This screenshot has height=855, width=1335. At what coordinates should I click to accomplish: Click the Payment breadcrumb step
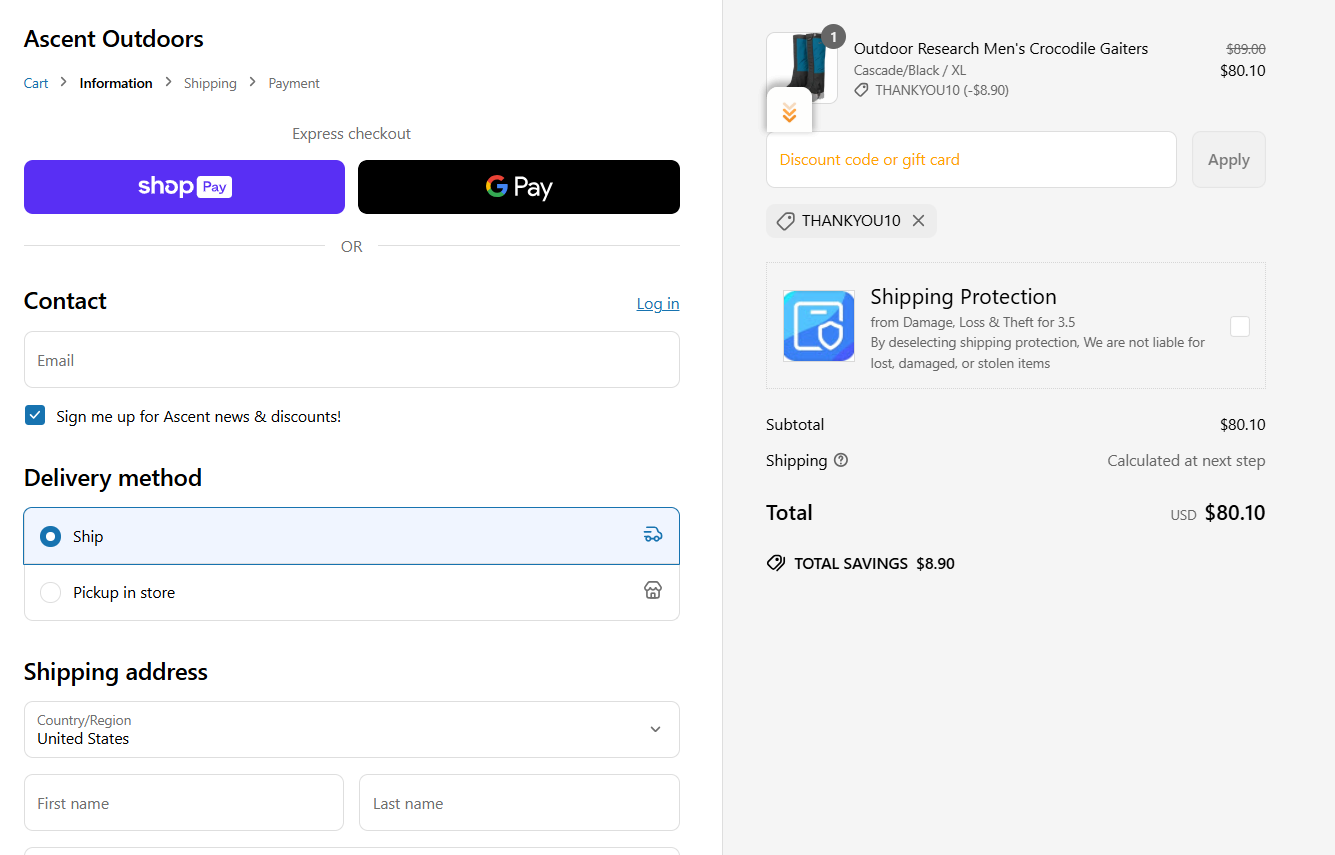(x=294, y=83)
